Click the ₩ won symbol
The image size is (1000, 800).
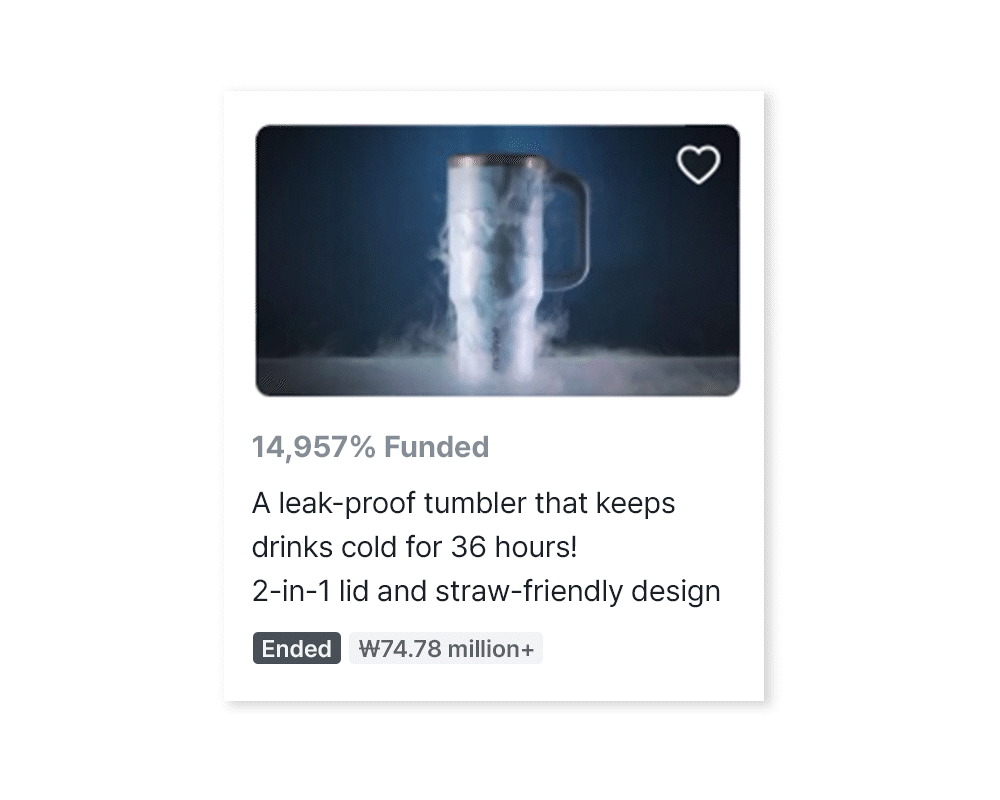coord(368,649)
